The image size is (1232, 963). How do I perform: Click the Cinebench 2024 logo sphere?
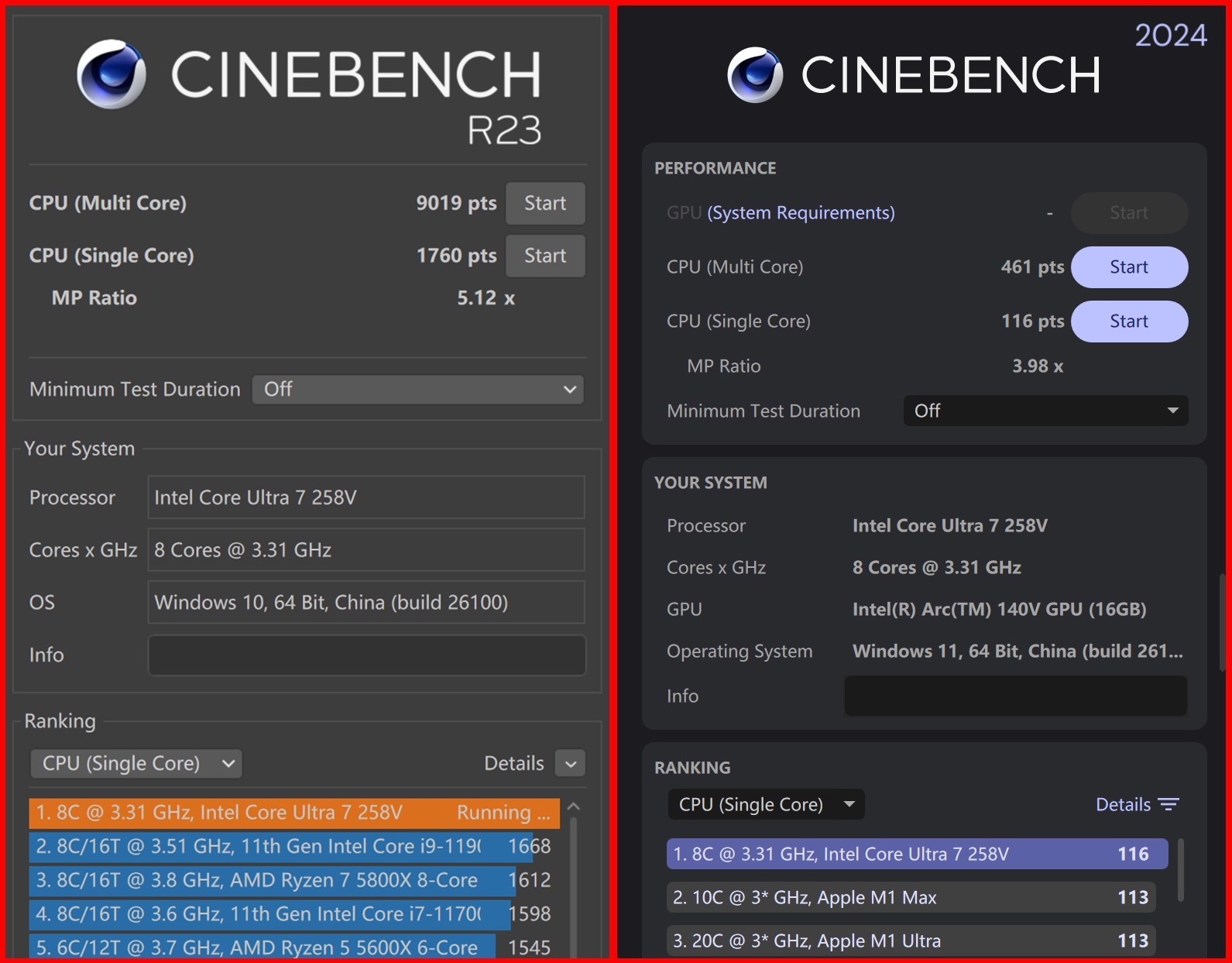point(755,75)
